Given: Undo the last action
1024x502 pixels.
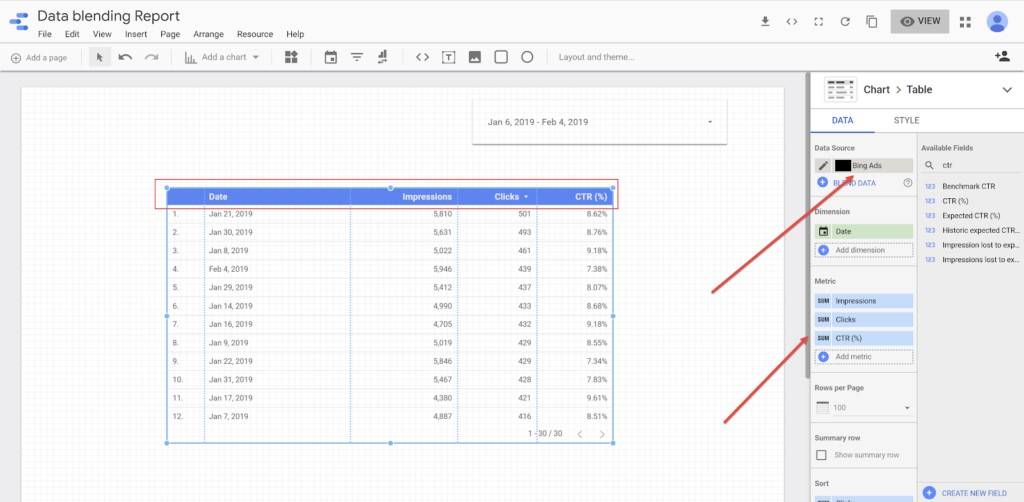Looking at the screenshot, I should coord(125,57).
